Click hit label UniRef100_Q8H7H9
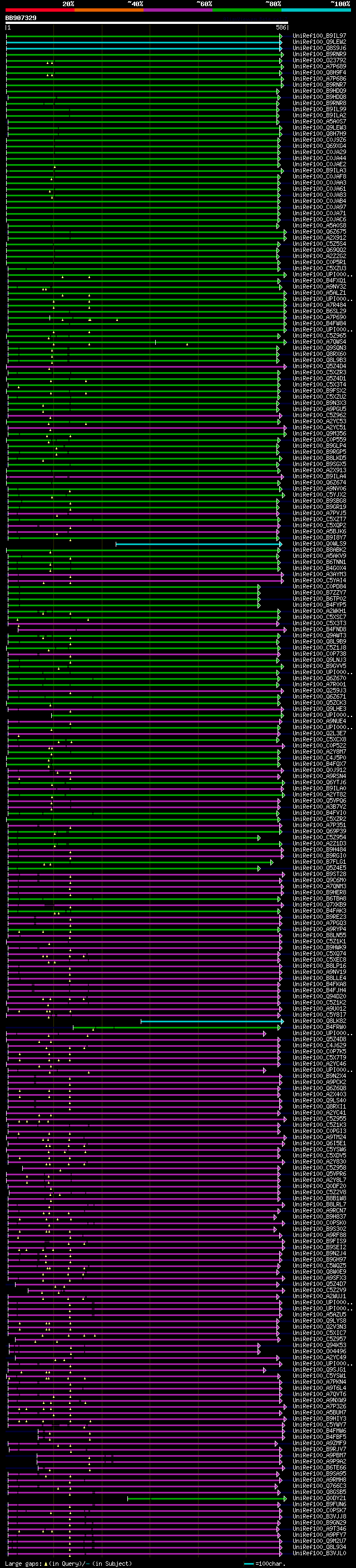Viewport: 356px width, 1568px height. click(x=319, y=134)
